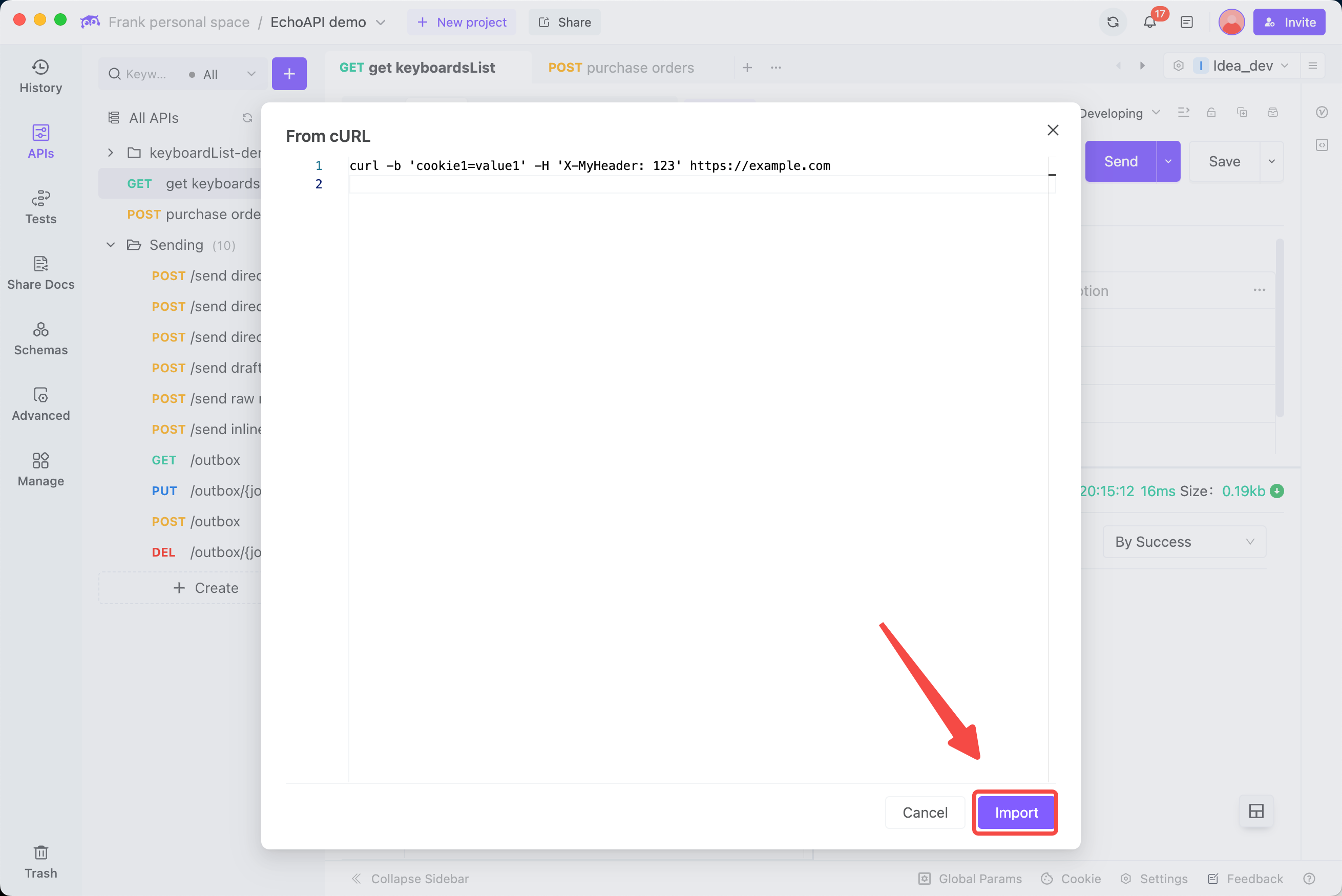This screenshot has width=1342, height=896.
Task: Click the Share button
Action: (564, 23)
